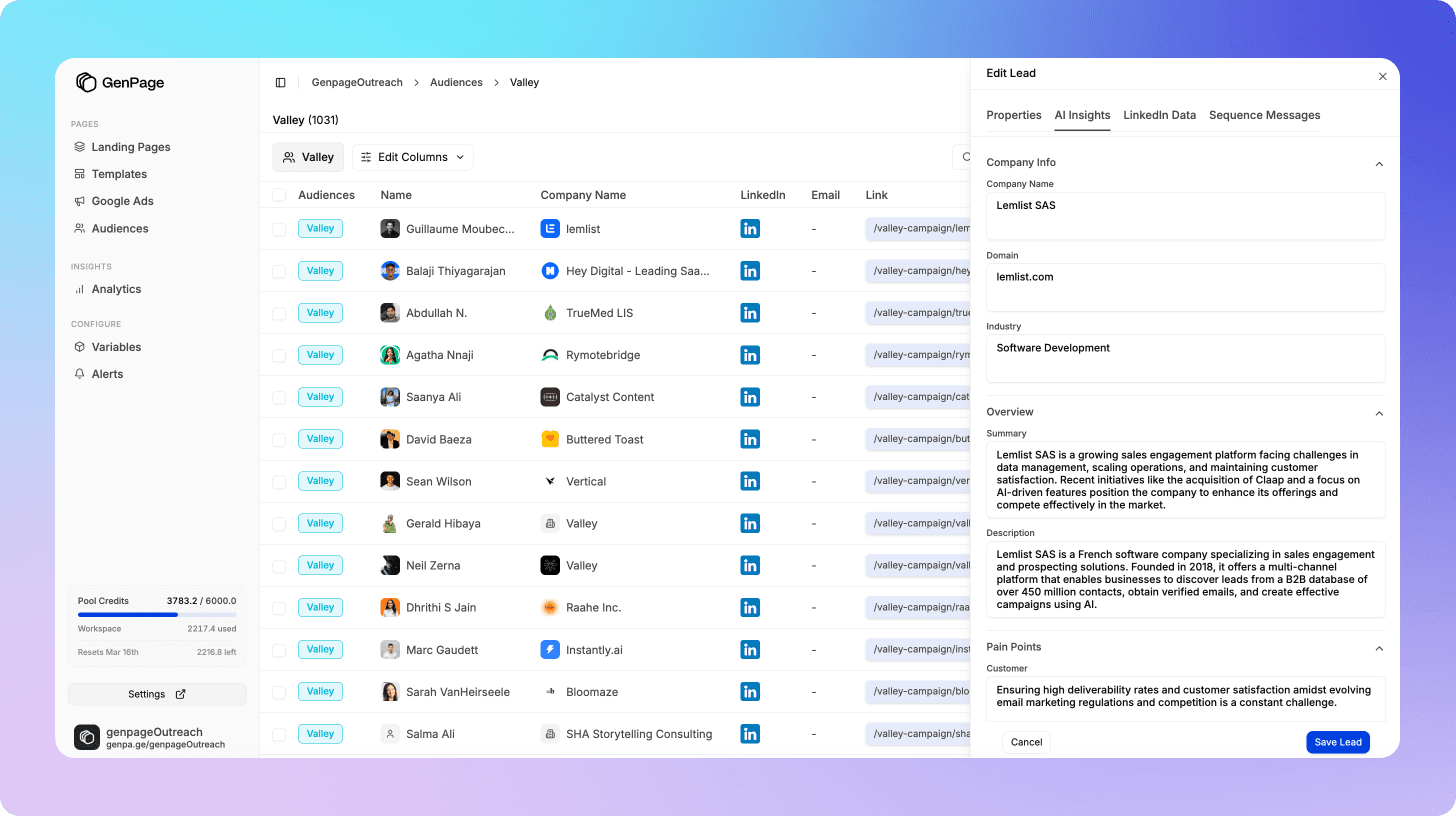The height and width of the screenshot is (816, 1456).
Task: Click the Company Name column header
Action: click(x=583, y=195)
